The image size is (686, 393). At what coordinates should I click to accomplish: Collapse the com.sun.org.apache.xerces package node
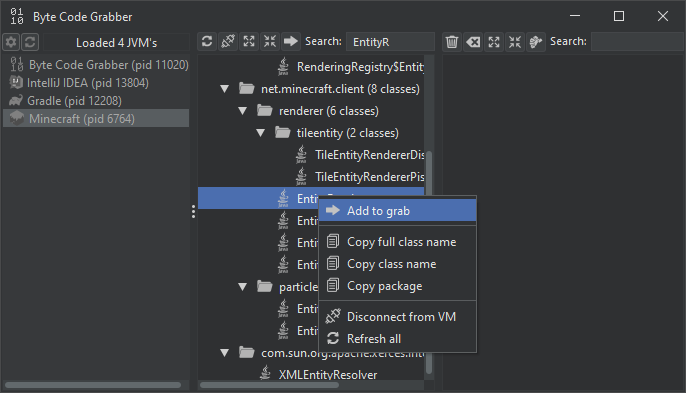224,353
